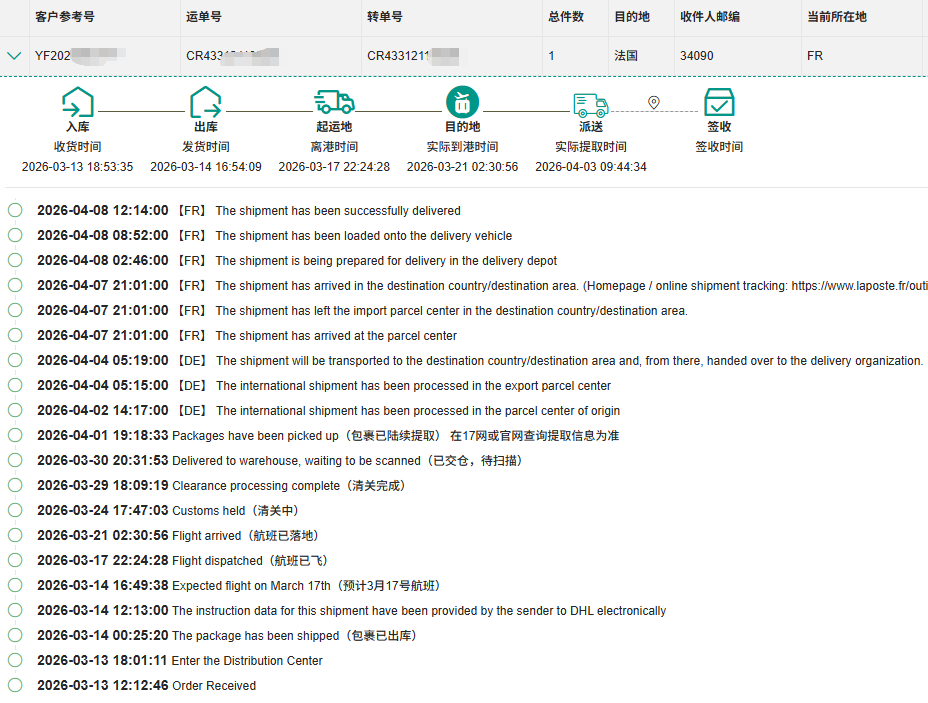Select the successfully delivered event circle

pos(15,210)
